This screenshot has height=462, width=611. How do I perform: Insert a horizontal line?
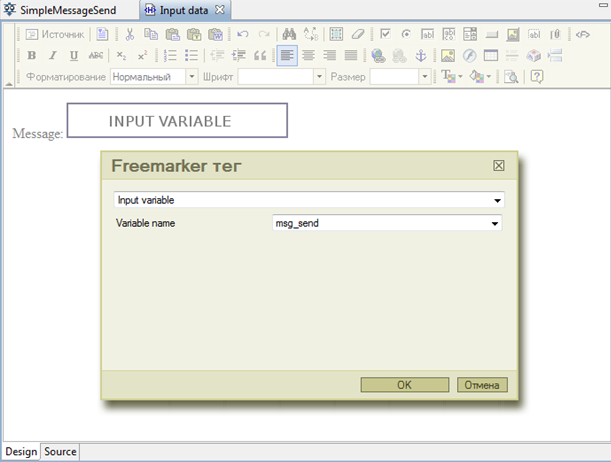512,56
